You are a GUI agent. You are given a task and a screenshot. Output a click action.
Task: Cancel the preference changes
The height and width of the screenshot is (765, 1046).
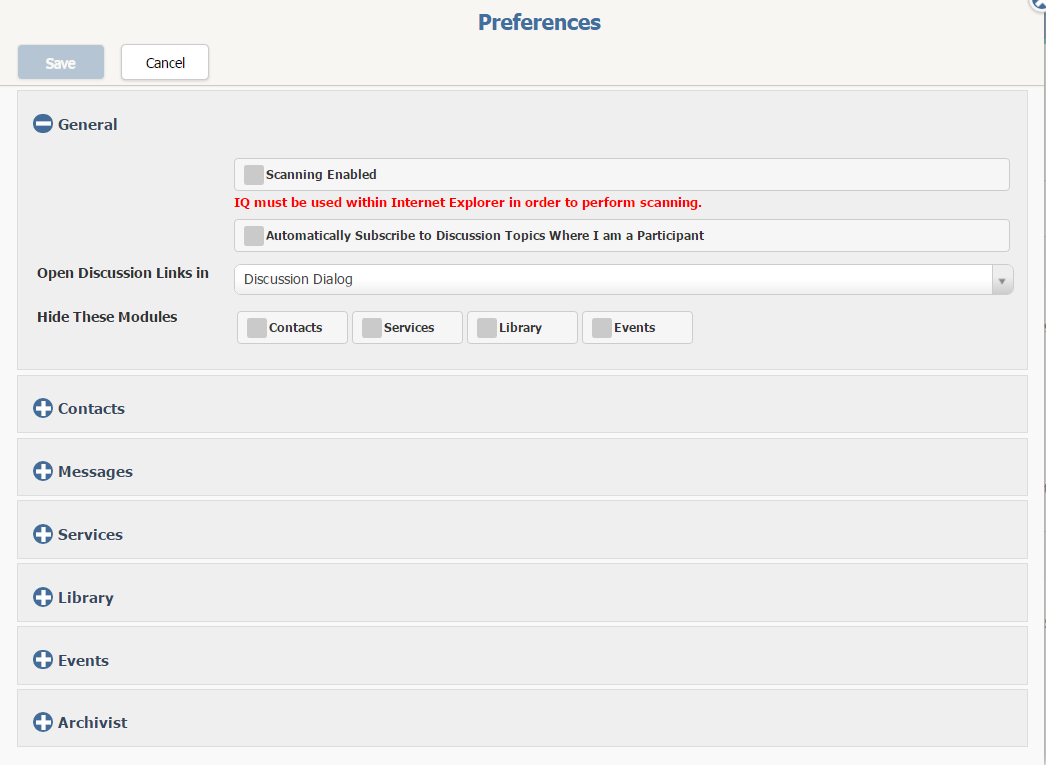165,62
